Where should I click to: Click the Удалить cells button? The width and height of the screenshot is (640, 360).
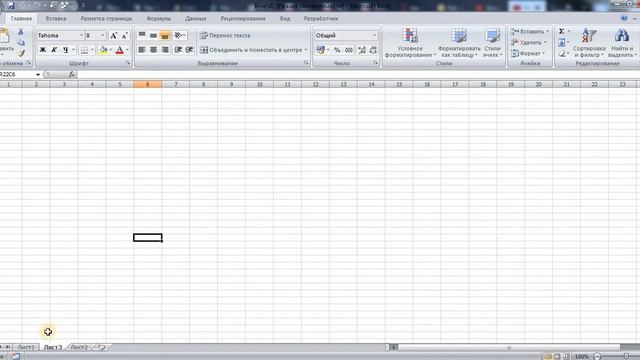528,42
